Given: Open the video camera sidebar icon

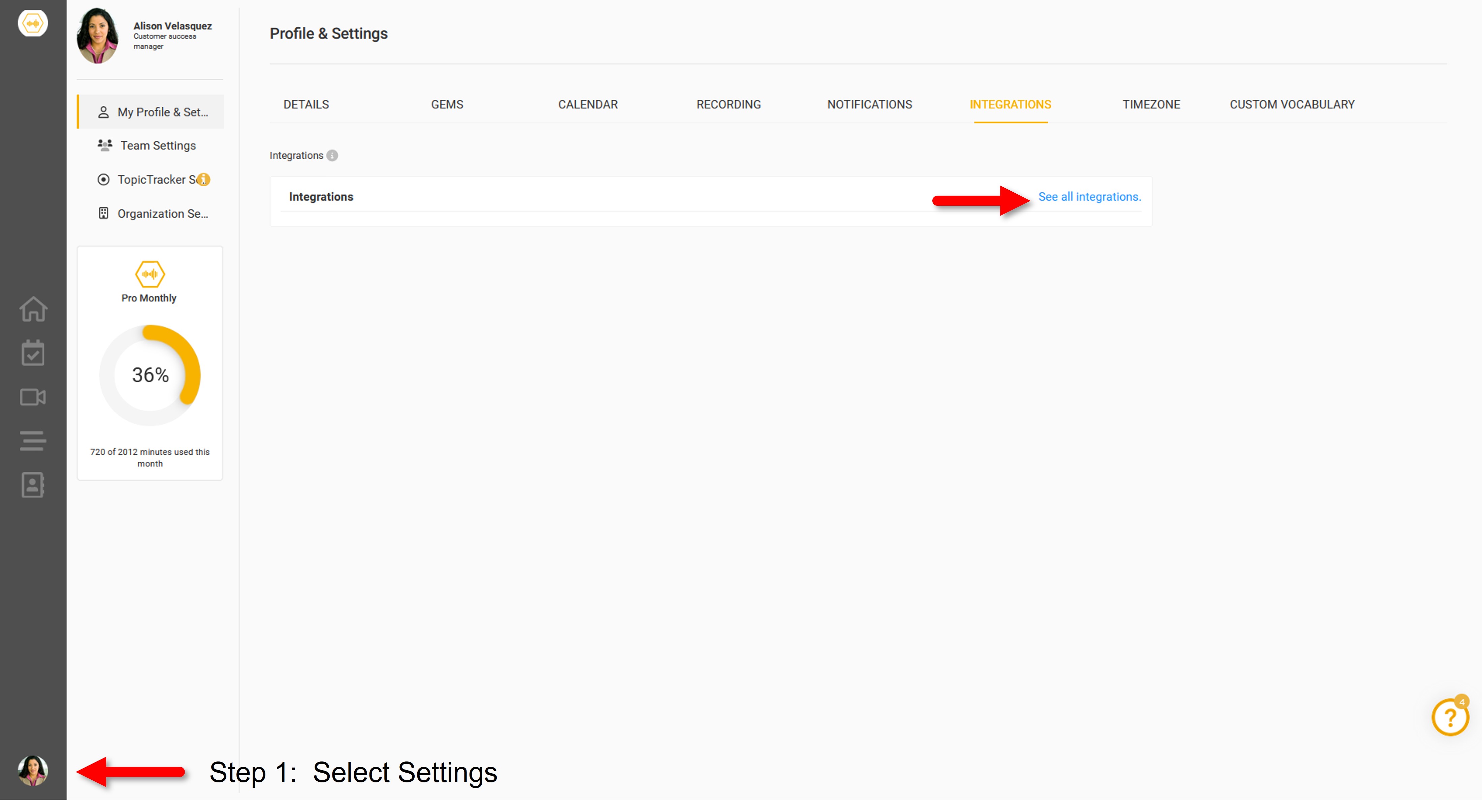Looking at the screenshot, I should point(33,397).
